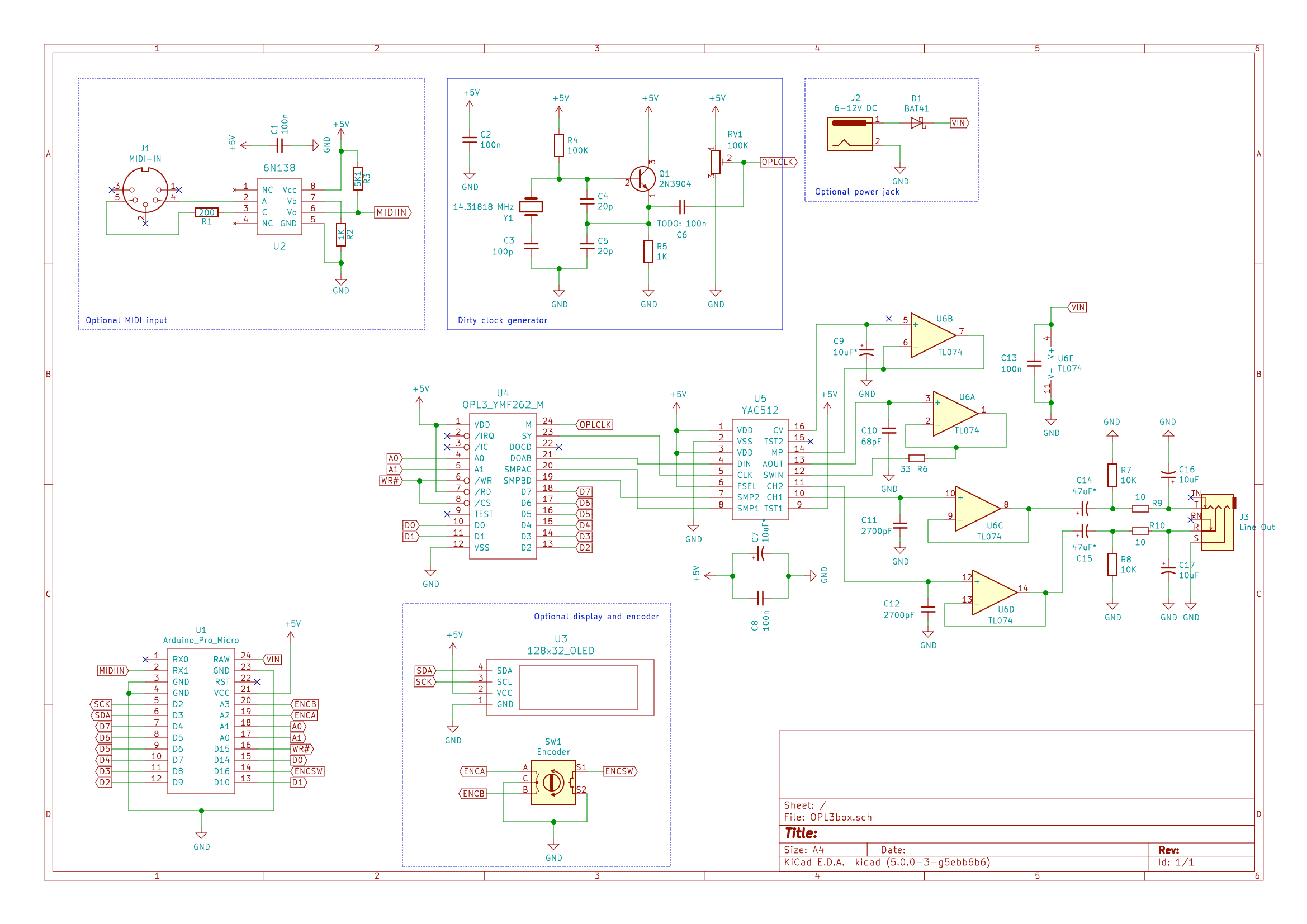Click the R3 5K1 resistor symbol
This screenshot has width=1307, height=924.
(357, 179)
